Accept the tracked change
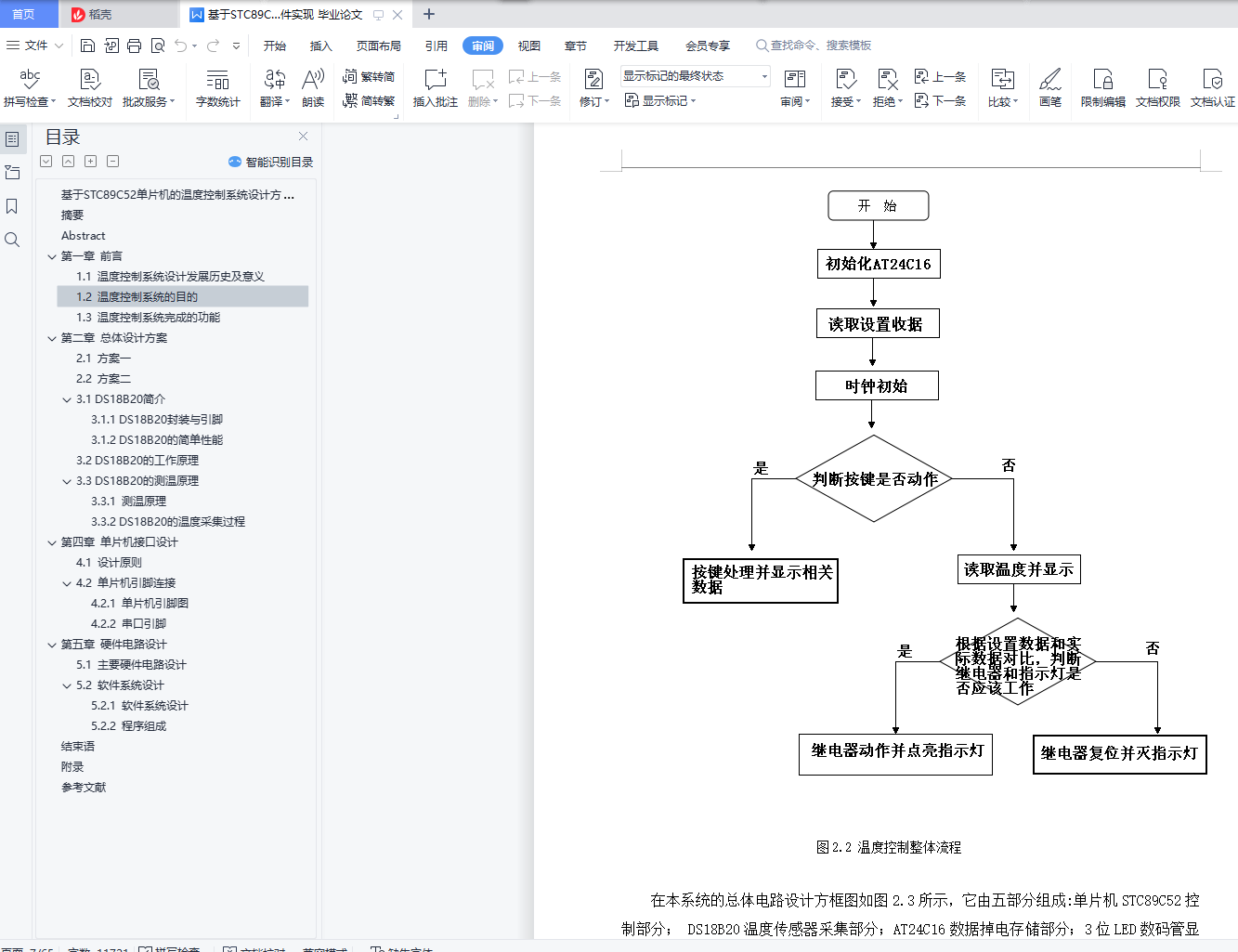This screenshot has width=1238, height=952. point(845,87)
